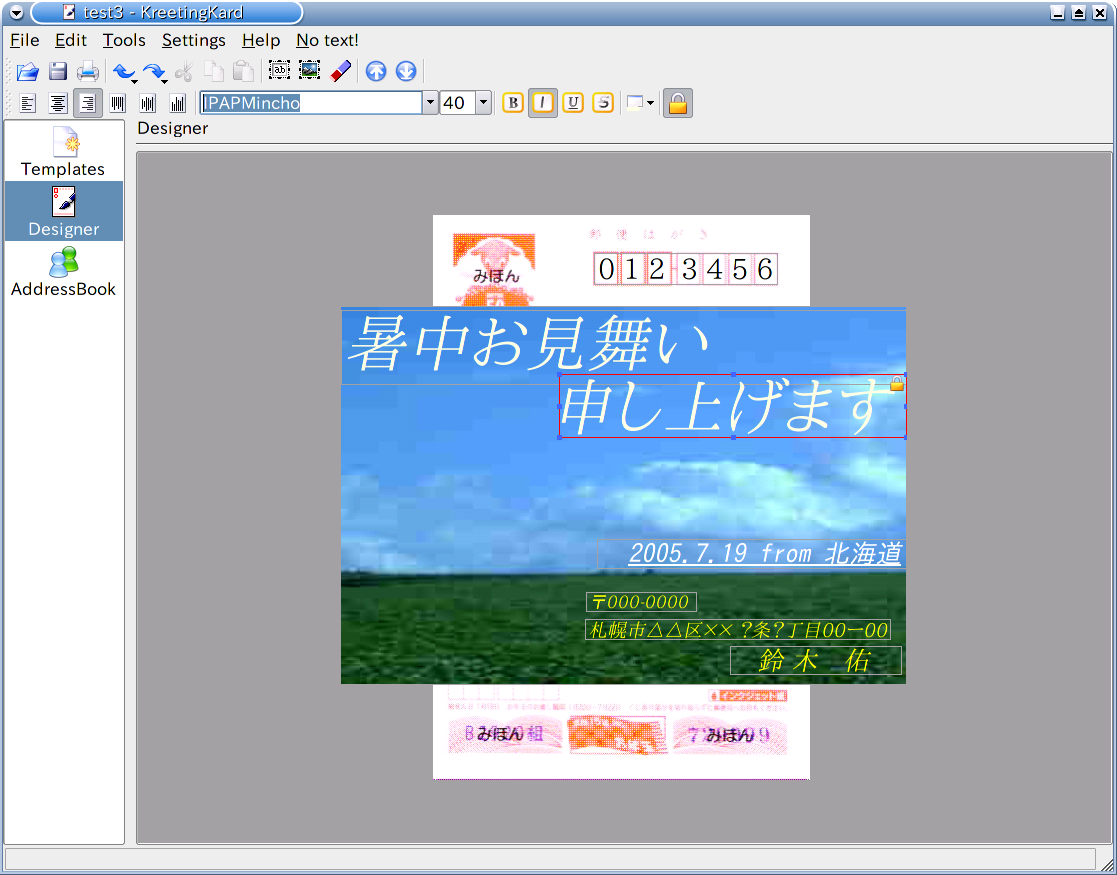Screen dimensions: 1117x875
Task: Toggle the padlock lock button
Action: tap(677, 103)
